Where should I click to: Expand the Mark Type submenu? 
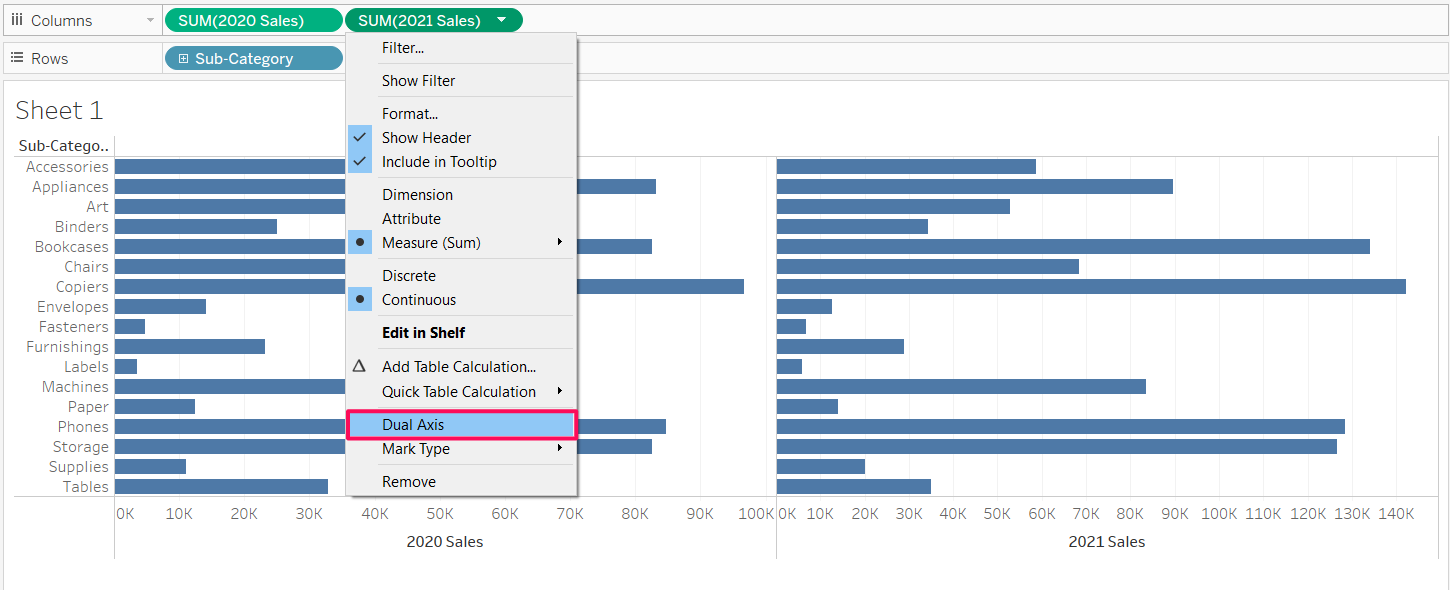pos(560,449)
